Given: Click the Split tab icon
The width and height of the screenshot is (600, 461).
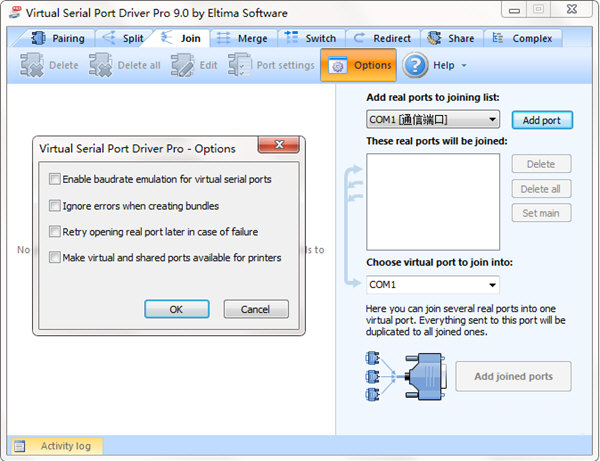Looking at the screenshot, I should tap(109, 37).
